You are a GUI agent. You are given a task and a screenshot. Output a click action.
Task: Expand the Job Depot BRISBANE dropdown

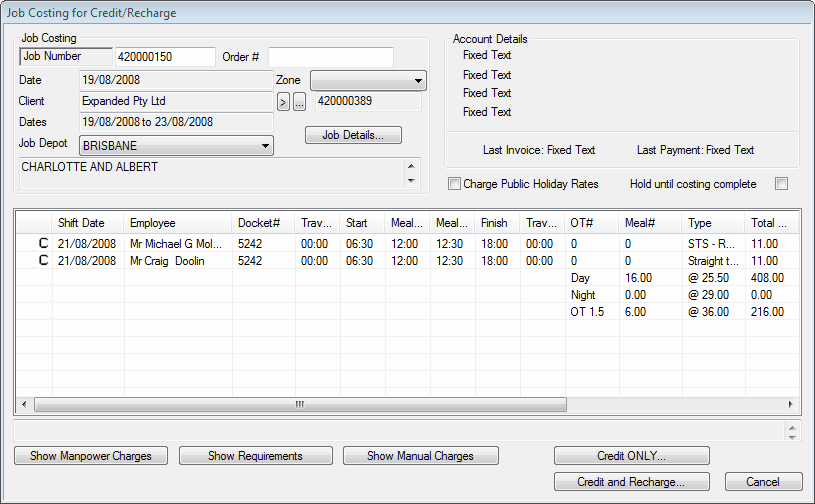tap(265, 146)
